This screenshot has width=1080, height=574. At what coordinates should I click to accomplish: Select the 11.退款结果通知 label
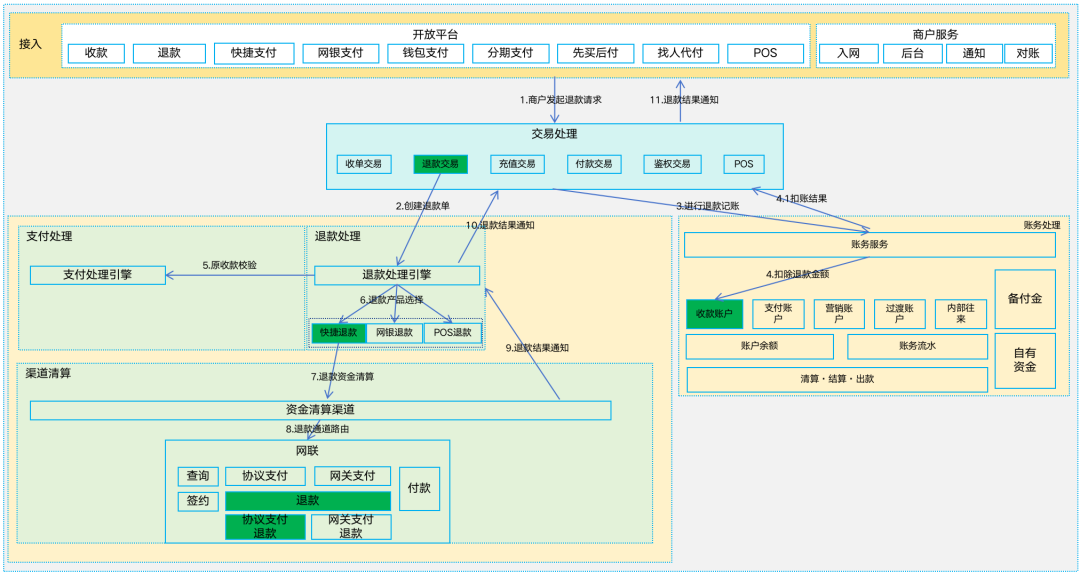pos(684,100)
